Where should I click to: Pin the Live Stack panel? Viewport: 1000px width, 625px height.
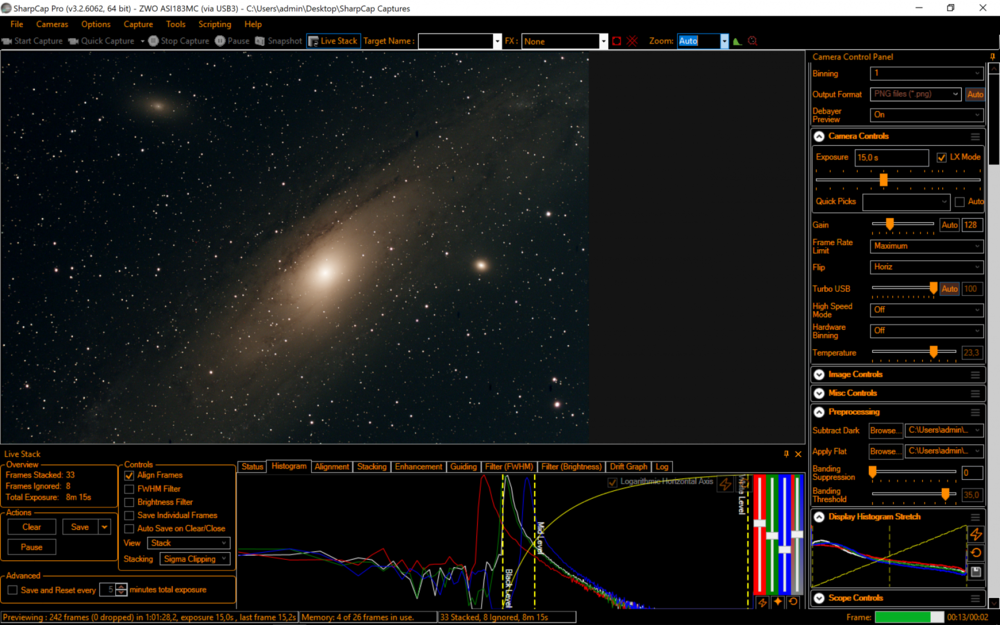click(786, 454)
